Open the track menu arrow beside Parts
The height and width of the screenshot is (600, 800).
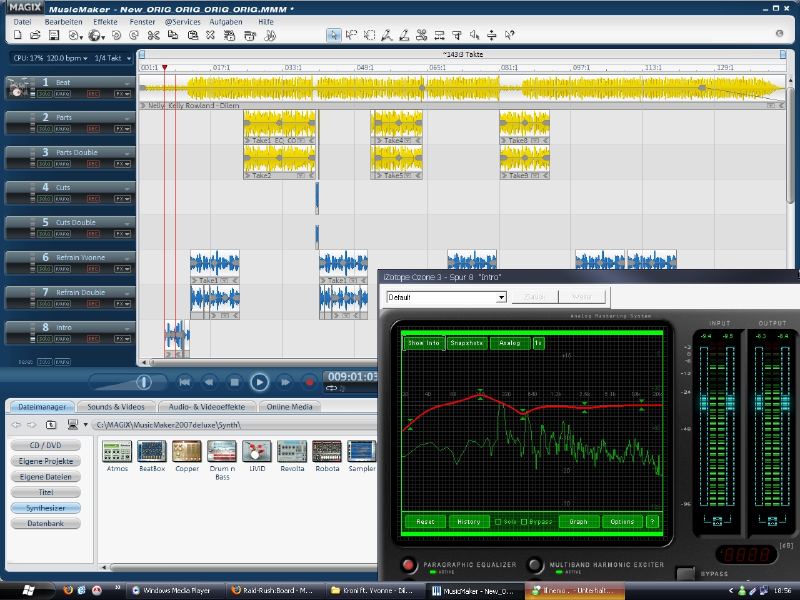coord(127,118)
